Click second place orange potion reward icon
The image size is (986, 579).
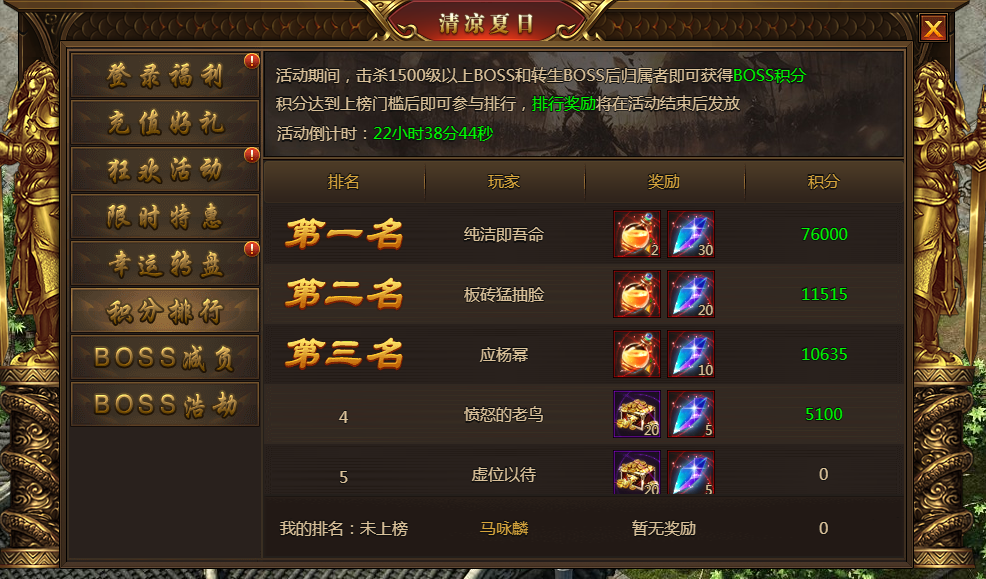pyautogui.click(x=637, y=294)
